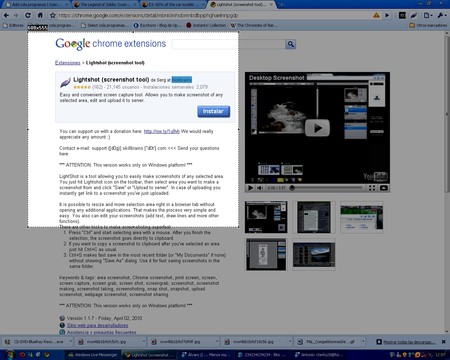450x360 pixels.
Task: Click the magnifier search button
Action: click(x=291, y=44)
